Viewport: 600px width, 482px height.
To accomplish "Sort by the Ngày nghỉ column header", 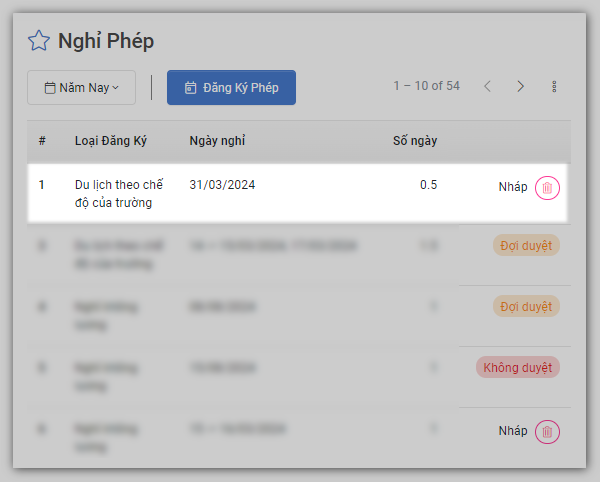I will point(217,141).
